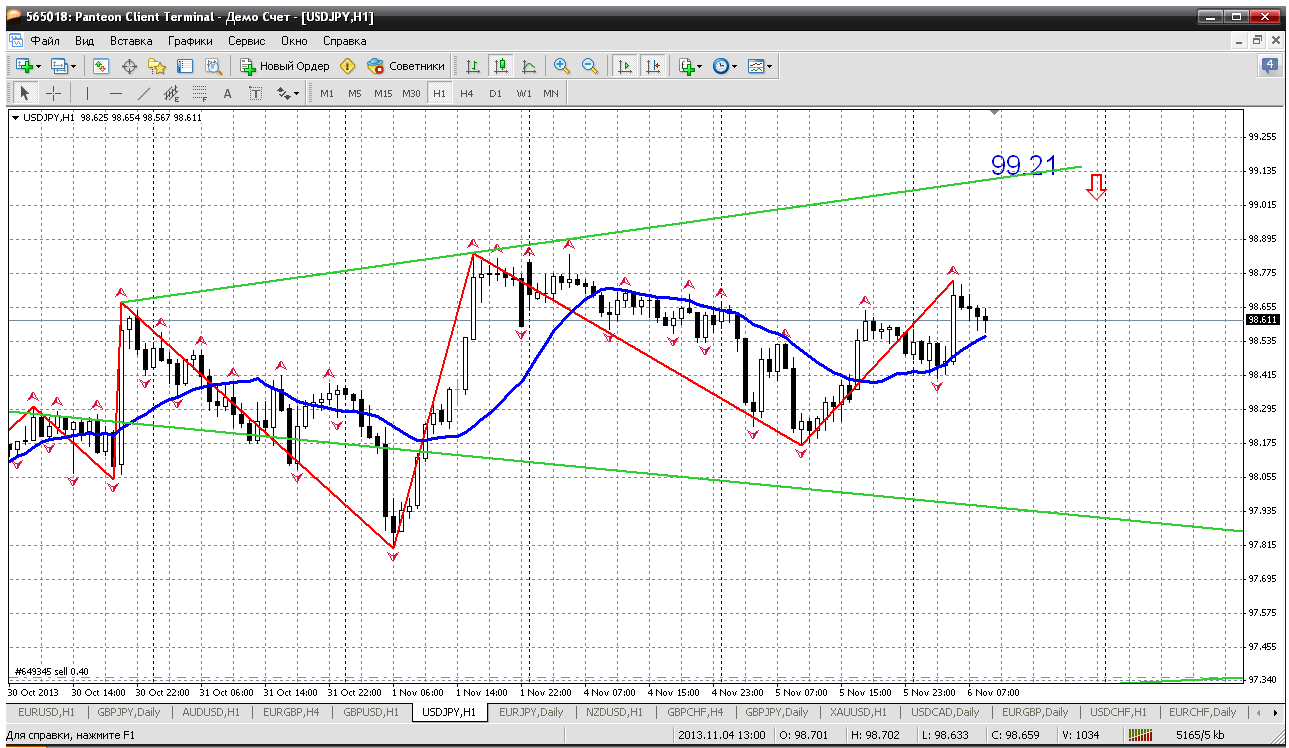Click the red down arrow on the chart
Screen dimensions: 1289x748
[x=1097, y=187]
